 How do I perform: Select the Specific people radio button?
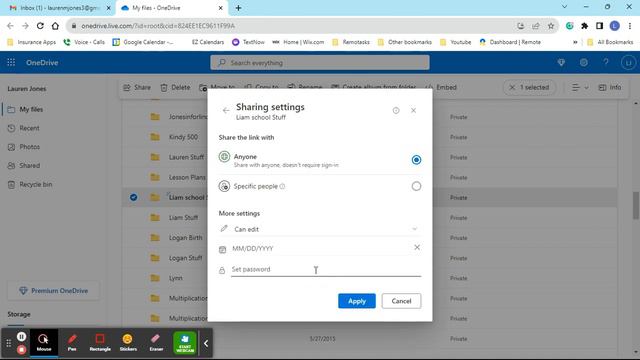pyautogui.click(x=416, y=186)
